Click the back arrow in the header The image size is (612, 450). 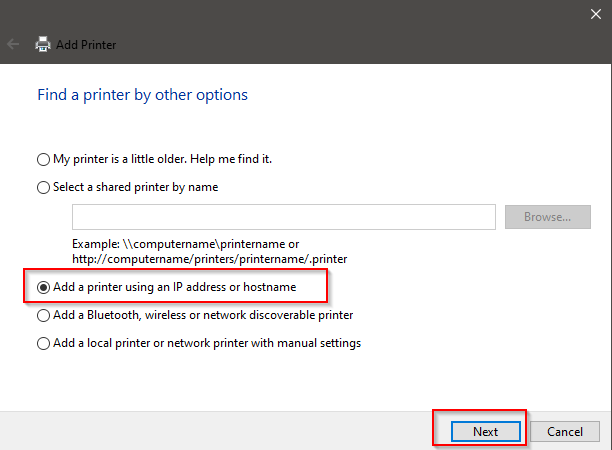[x=13, y=45]
